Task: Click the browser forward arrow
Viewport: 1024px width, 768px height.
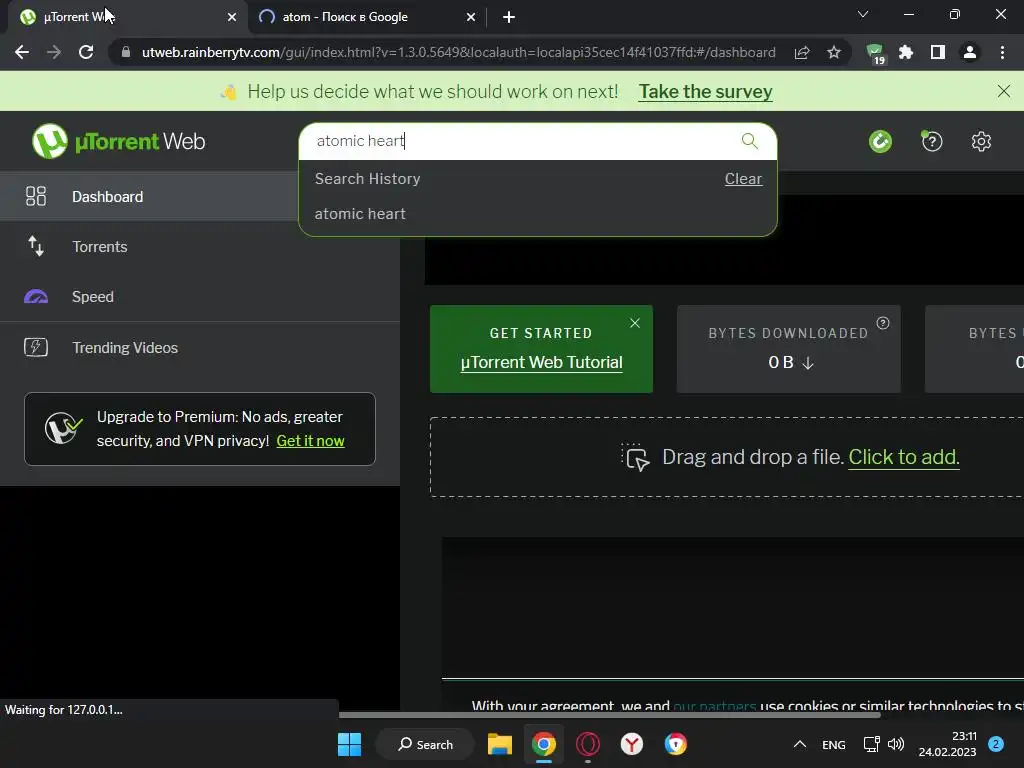Action: click(x=54, y=52)
